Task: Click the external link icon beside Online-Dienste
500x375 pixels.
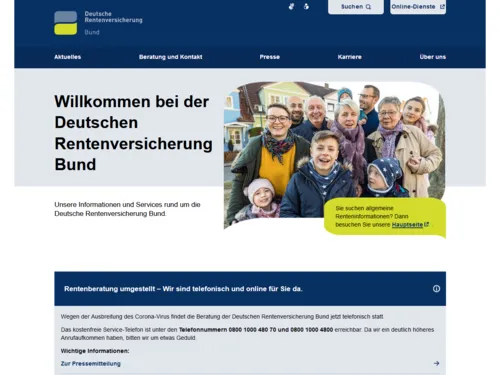Action: point(442,7)
